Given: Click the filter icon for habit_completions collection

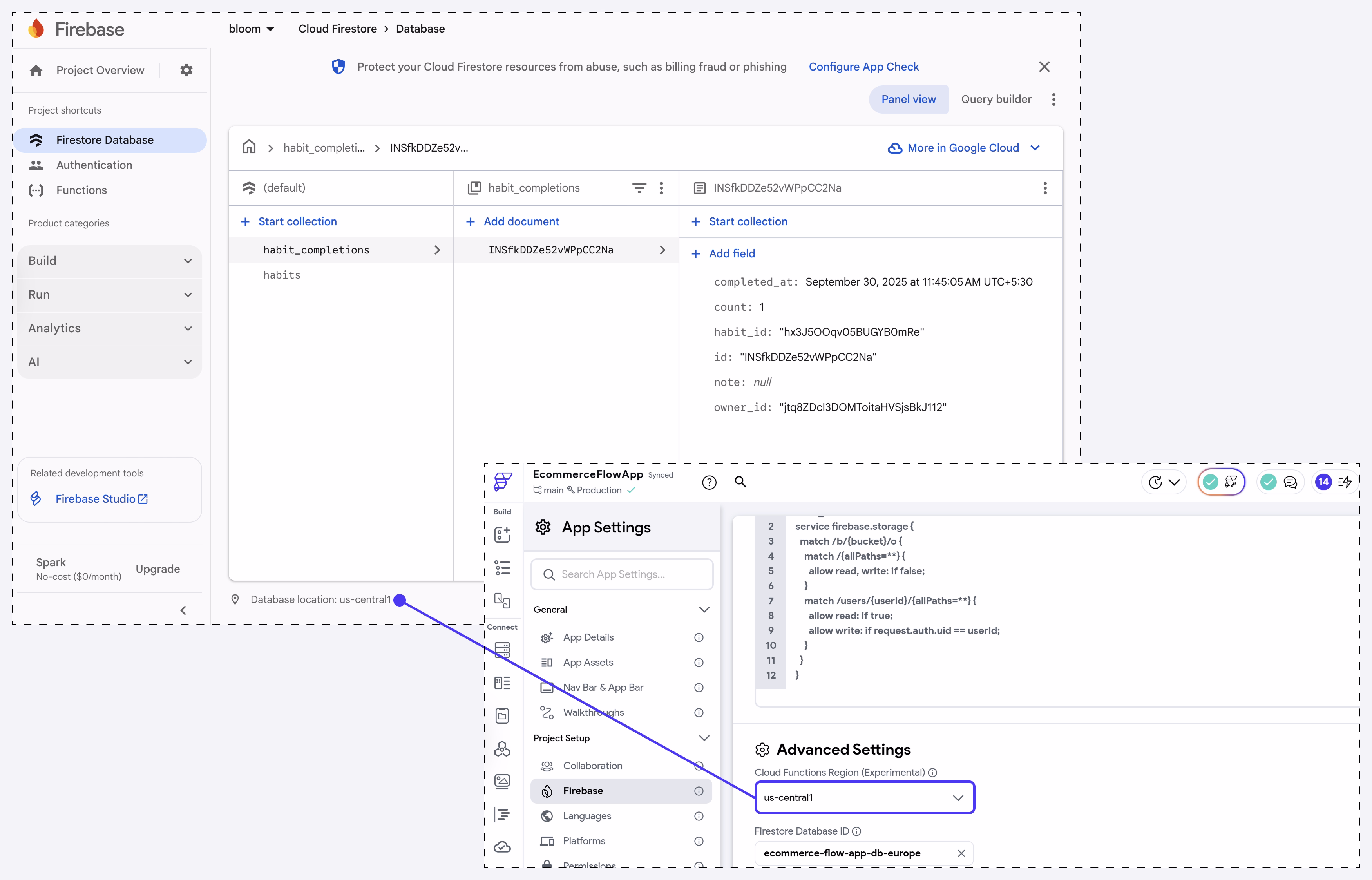Looking at the screenshot, I should point(639,188).
